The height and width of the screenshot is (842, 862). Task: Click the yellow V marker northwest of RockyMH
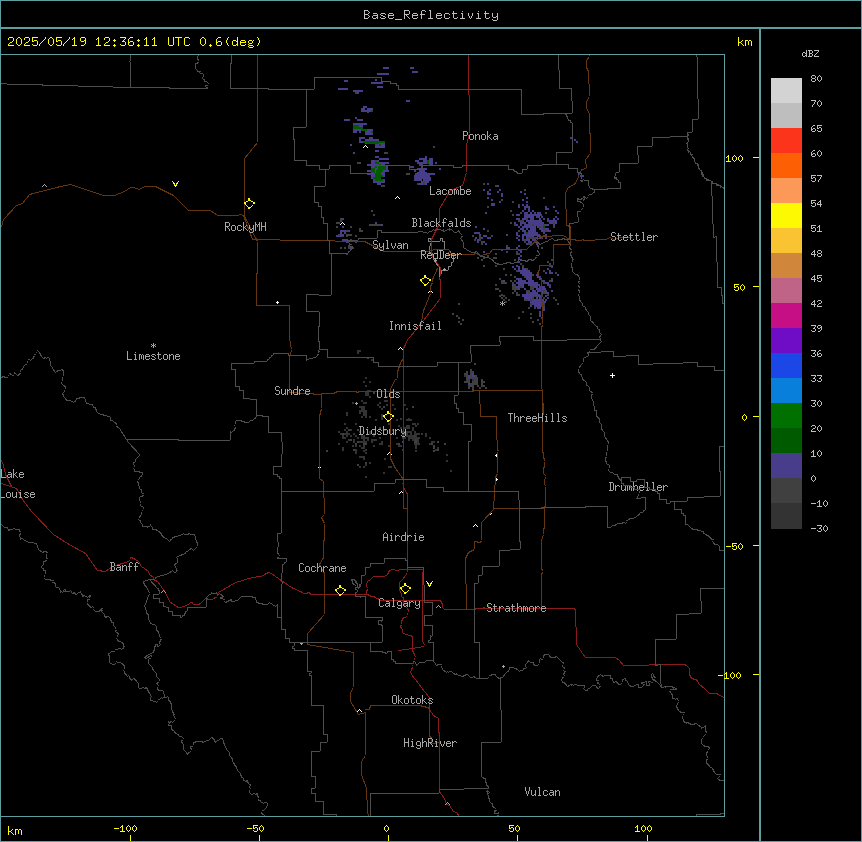175,184
